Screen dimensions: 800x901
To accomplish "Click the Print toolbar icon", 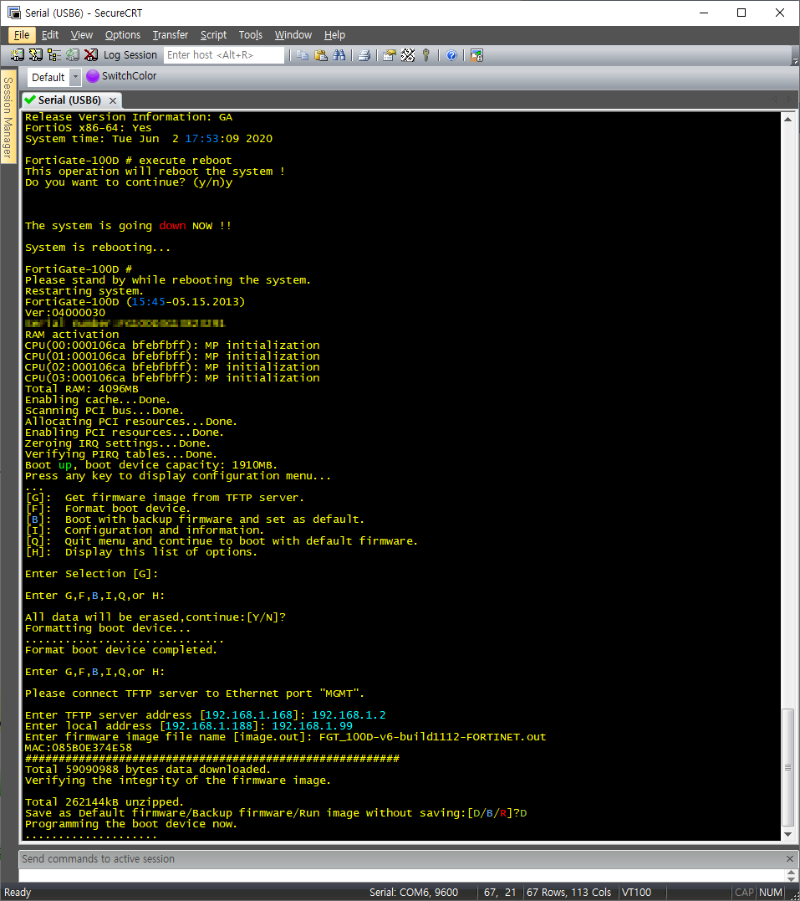I will click(x=364, y=55).
